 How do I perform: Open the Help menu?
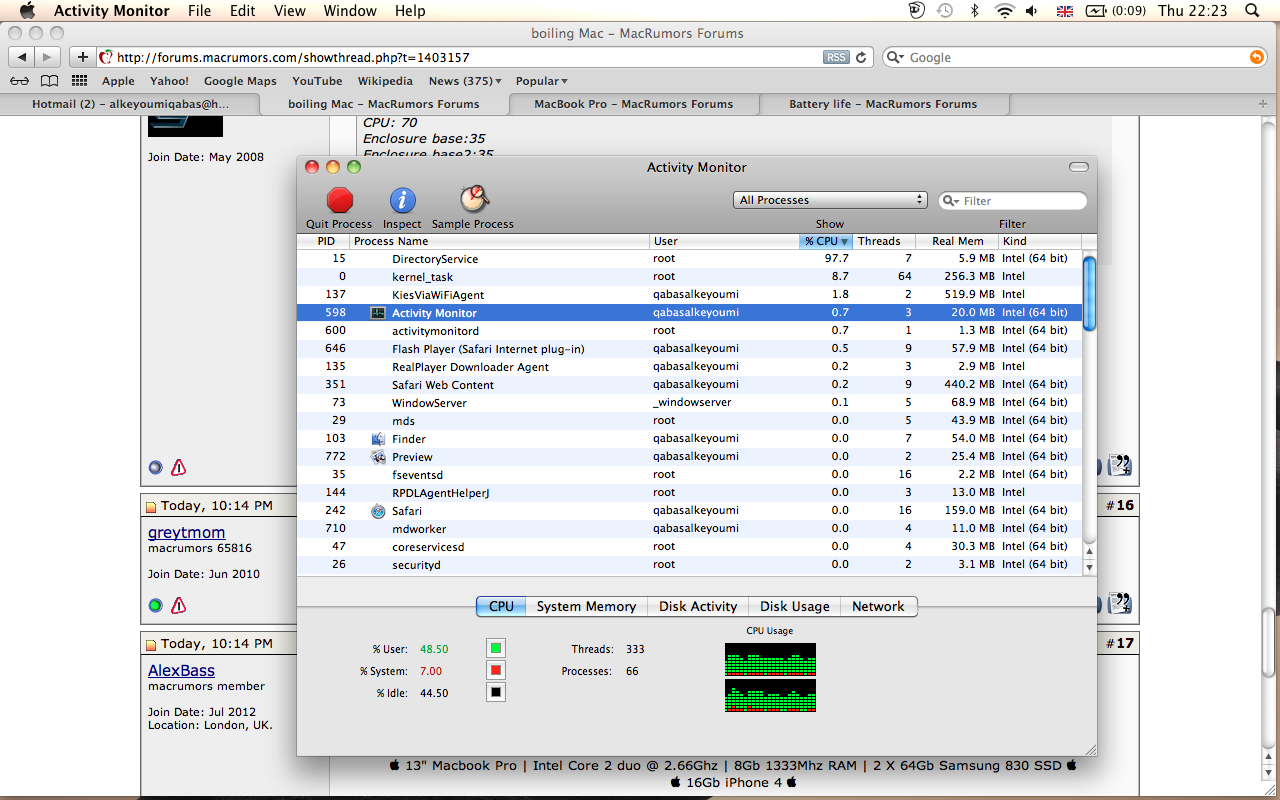coord(410,11)
